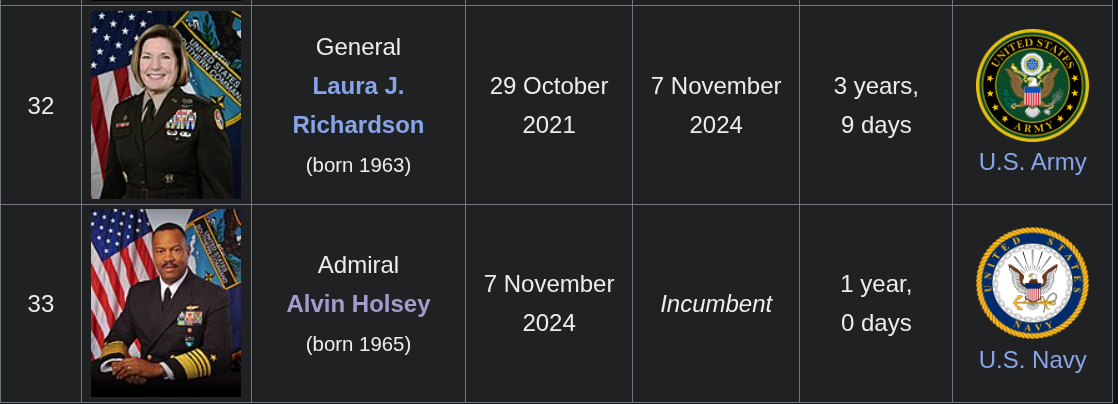Click the "(born 1965)" text
1118x404 pixels.
[358, 344]
